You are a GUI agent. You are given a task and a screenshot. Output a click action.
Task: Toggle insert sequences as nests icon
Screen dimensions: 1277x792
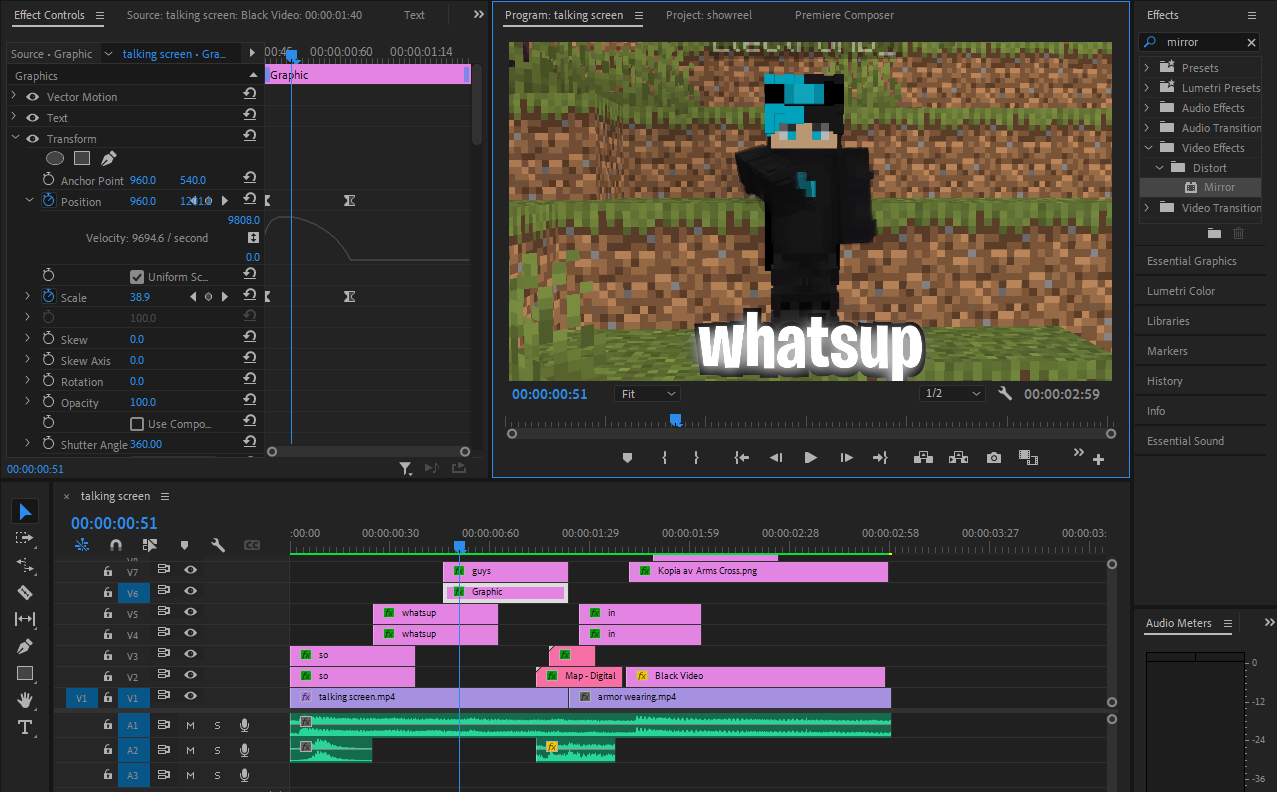82,545
